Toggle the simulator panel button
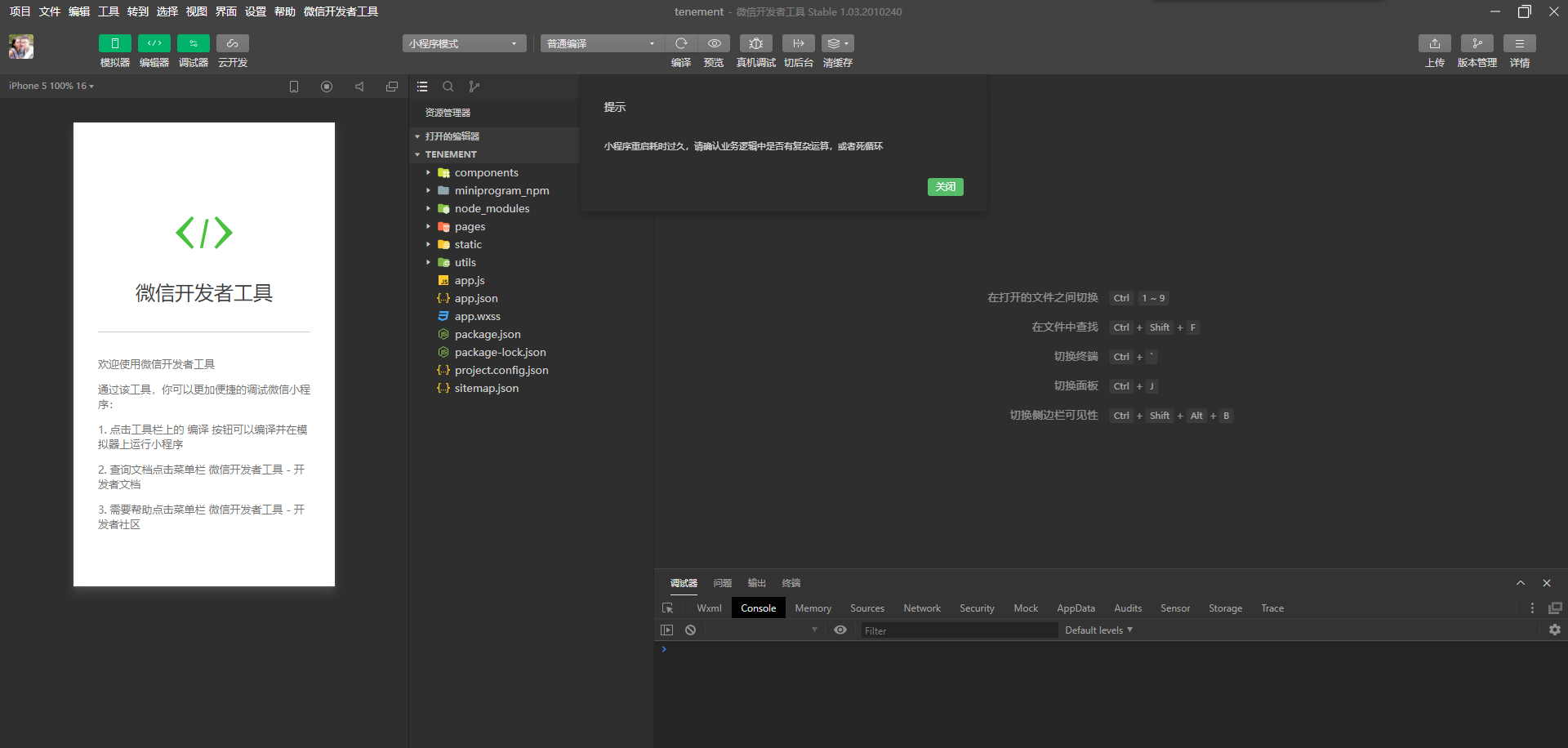 pos(115,43)
